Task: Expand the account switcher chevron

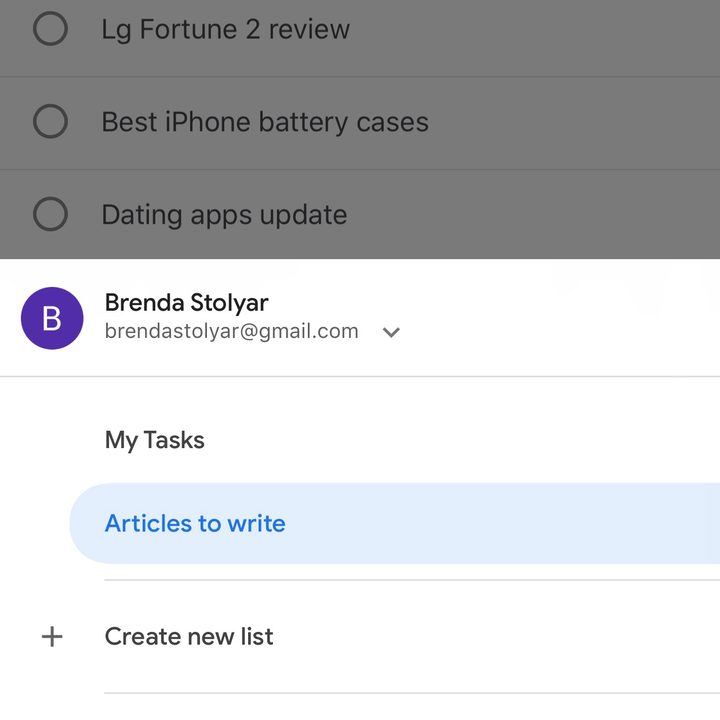Action: 391,332
